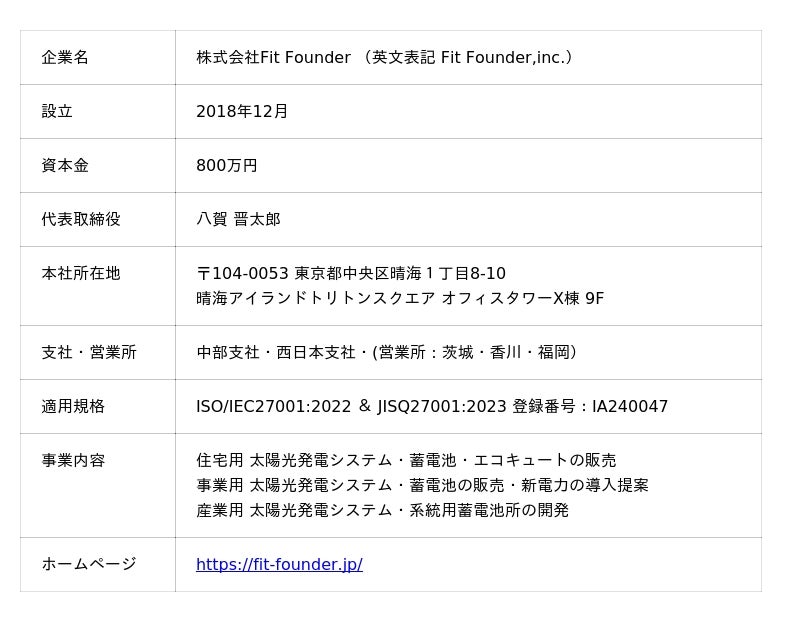The image size is (800, 622).
Task: Click the 800万円 capital value
Action: pos(227,165)
